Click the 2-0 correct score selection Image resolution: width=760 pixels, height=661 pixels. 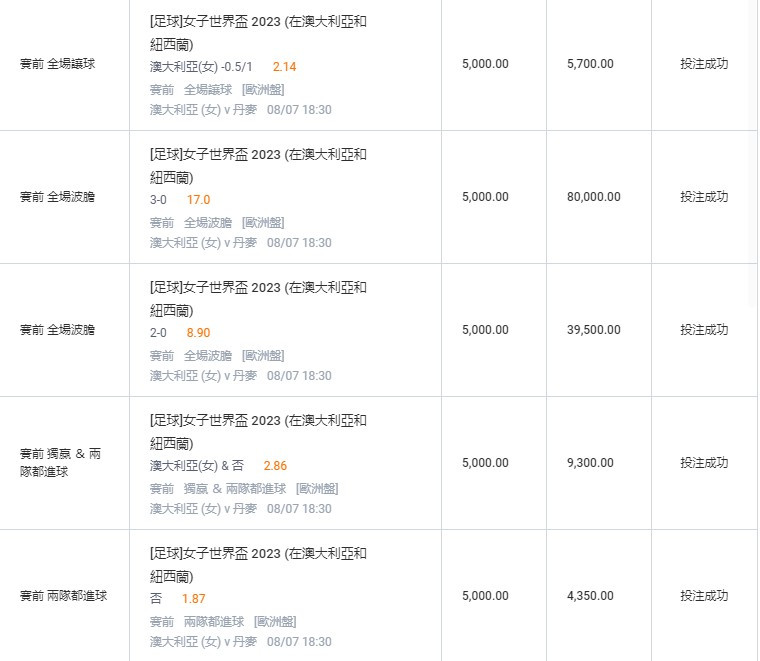(158, 333)
